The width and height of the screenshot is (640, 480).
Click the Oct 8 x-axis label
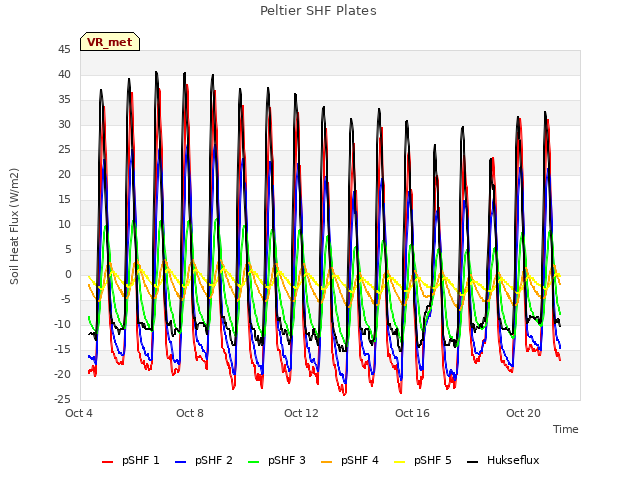190,413
